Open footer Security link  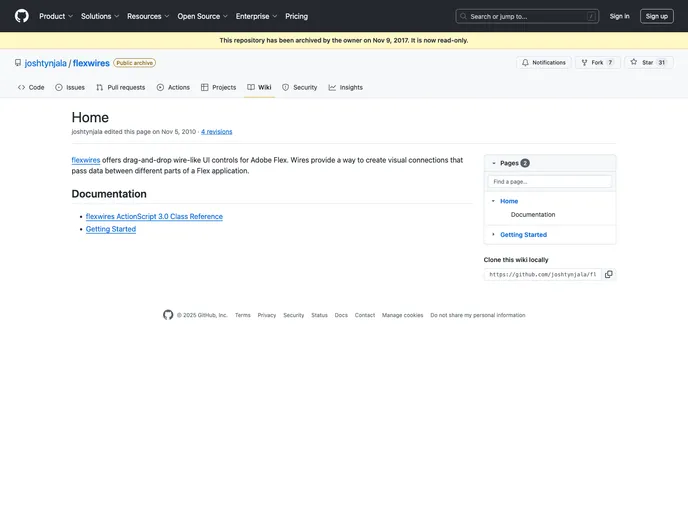pos(294,315)
